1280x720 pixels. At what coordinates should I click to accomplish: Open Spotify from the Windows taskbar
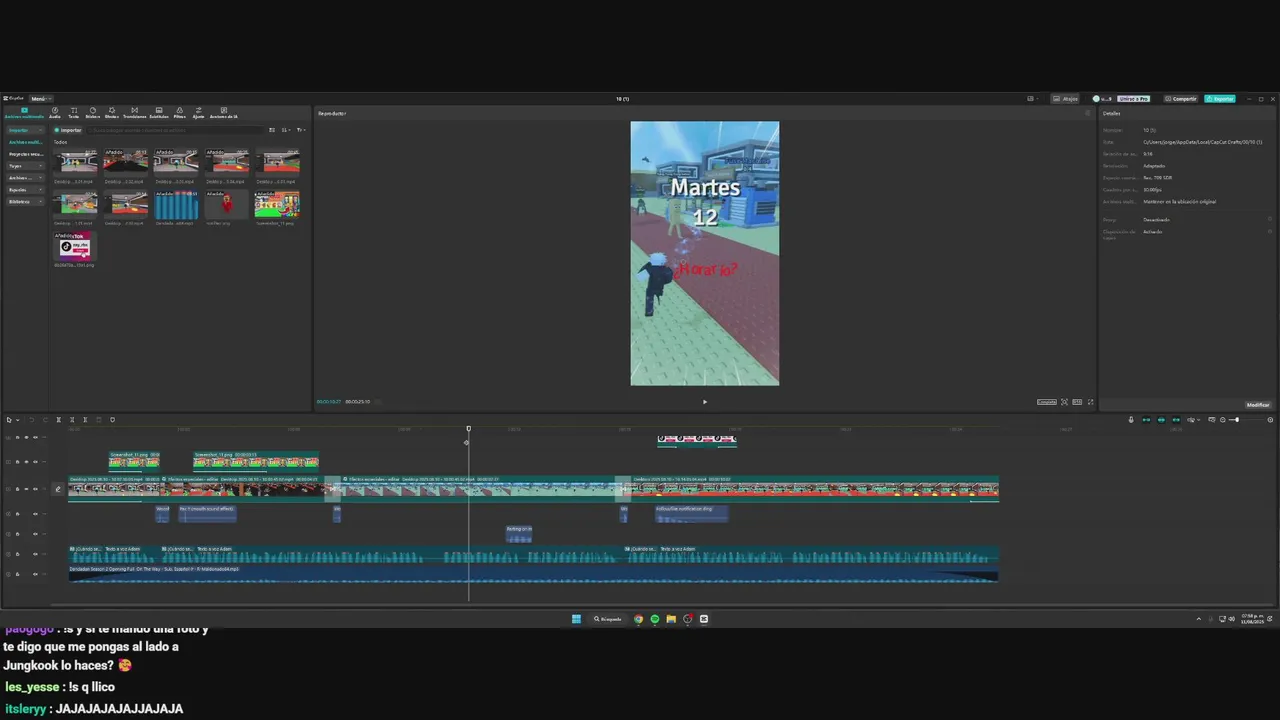tap(655, 619)
